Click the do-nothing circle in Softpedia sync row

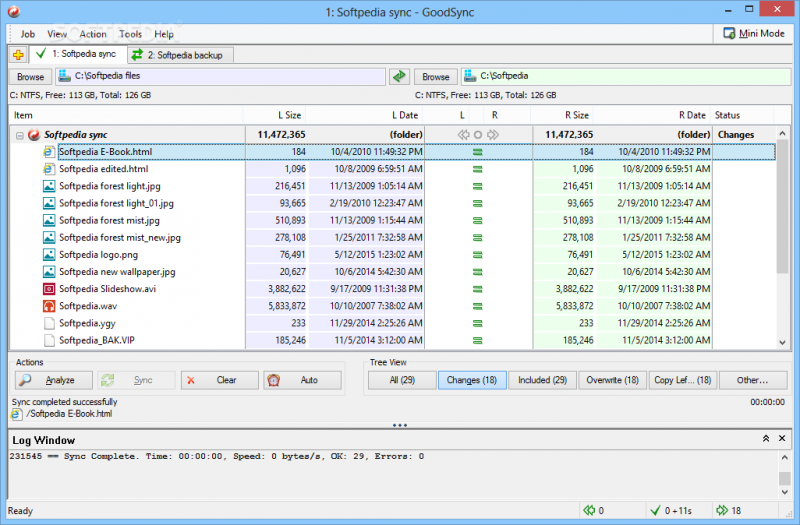478,134
